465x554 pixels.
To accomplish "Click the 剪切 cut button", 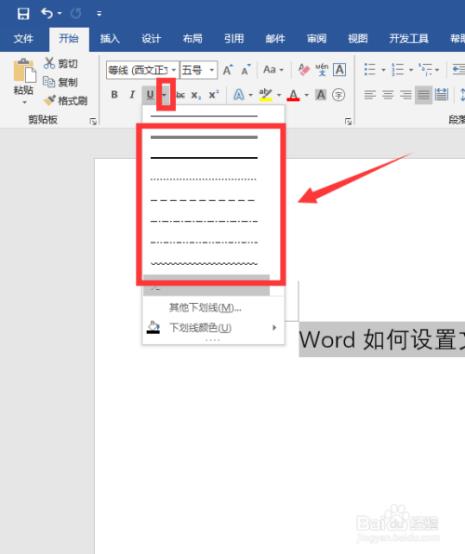I will [60, 64].
